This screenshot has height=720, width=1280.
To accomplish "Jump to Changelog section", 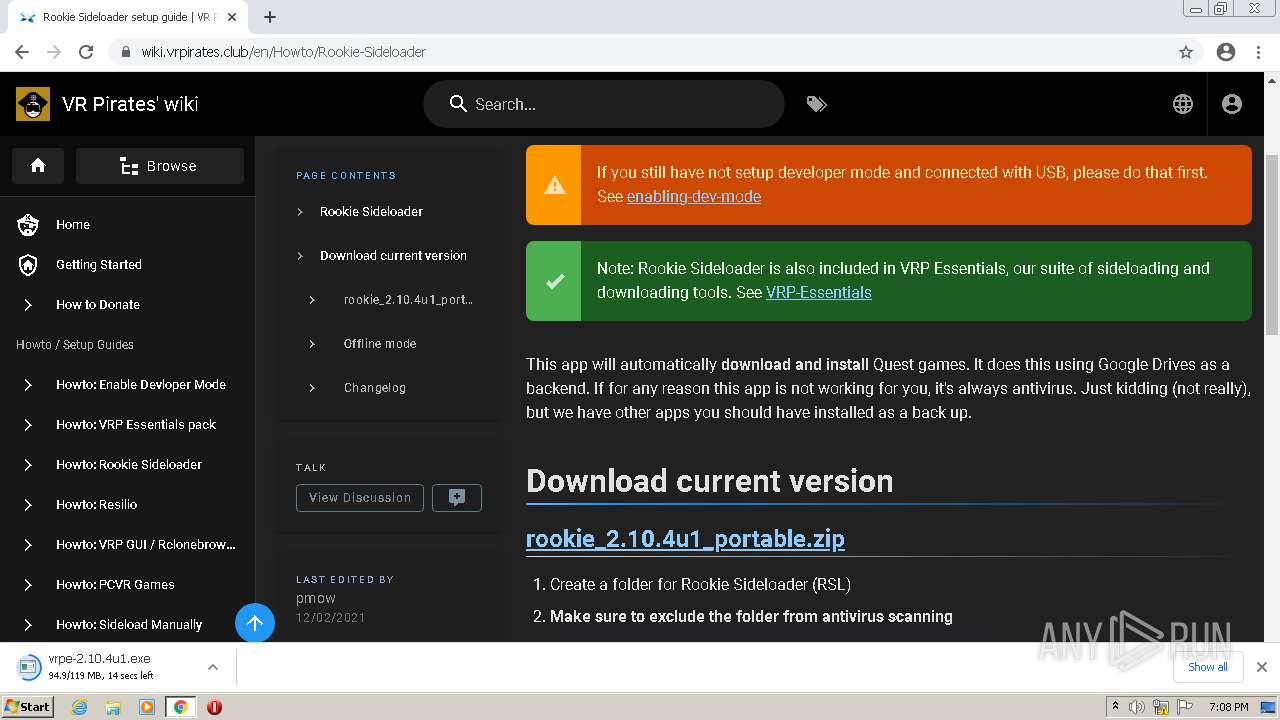I will pyautogui.click(x=375, y=388).
